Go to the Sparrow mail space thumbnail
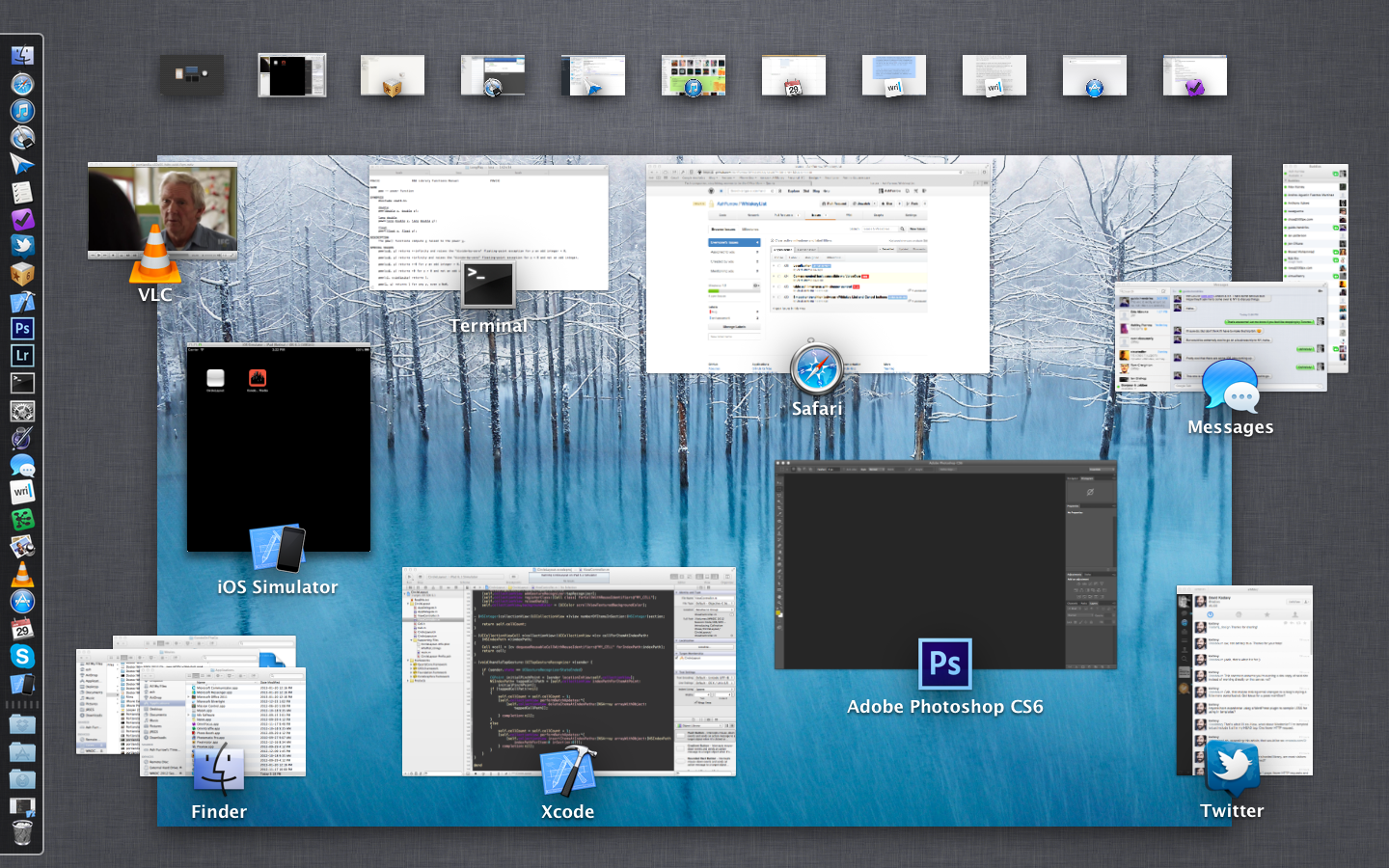The width and height of the screenshot is (1389, 868). click(592, 75)
